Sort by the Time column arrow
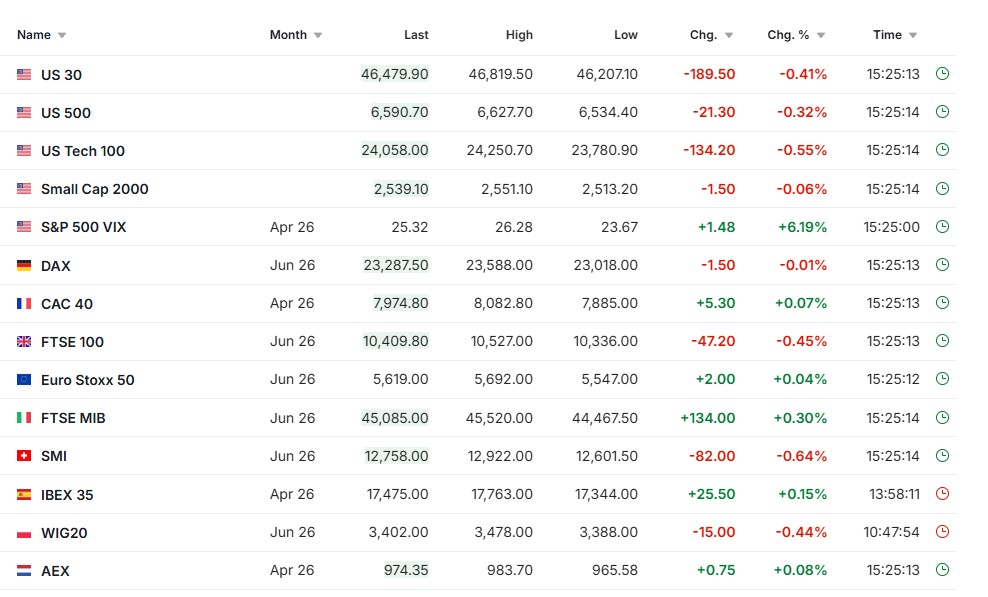 pos(913,36)
